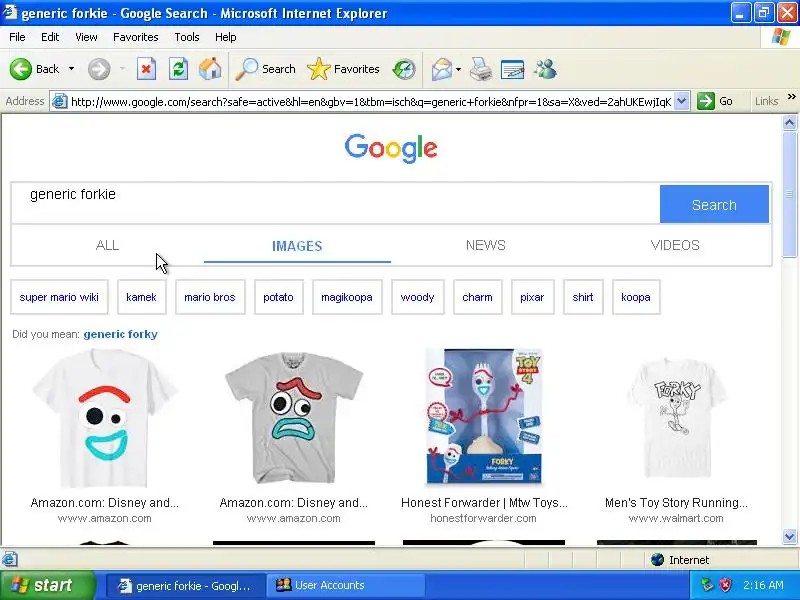Click the scrollbar up arrow
The height and width of the screenshot is (600, 800).
pyautogui.click(x=789, y=122)
